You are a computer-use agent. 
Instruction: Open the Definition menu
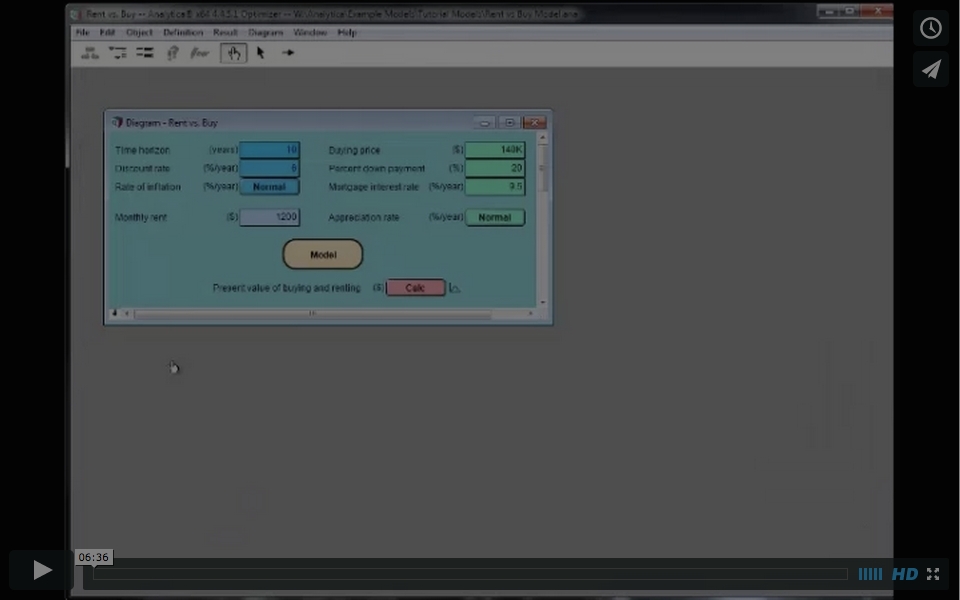[x=183, y=32]
